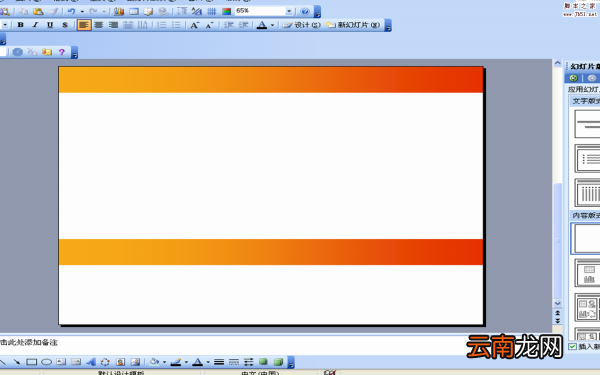Viewport: 600px width, 375px height.
Task: Open formatting toolbar options expander
Action: tap(388, 26)
